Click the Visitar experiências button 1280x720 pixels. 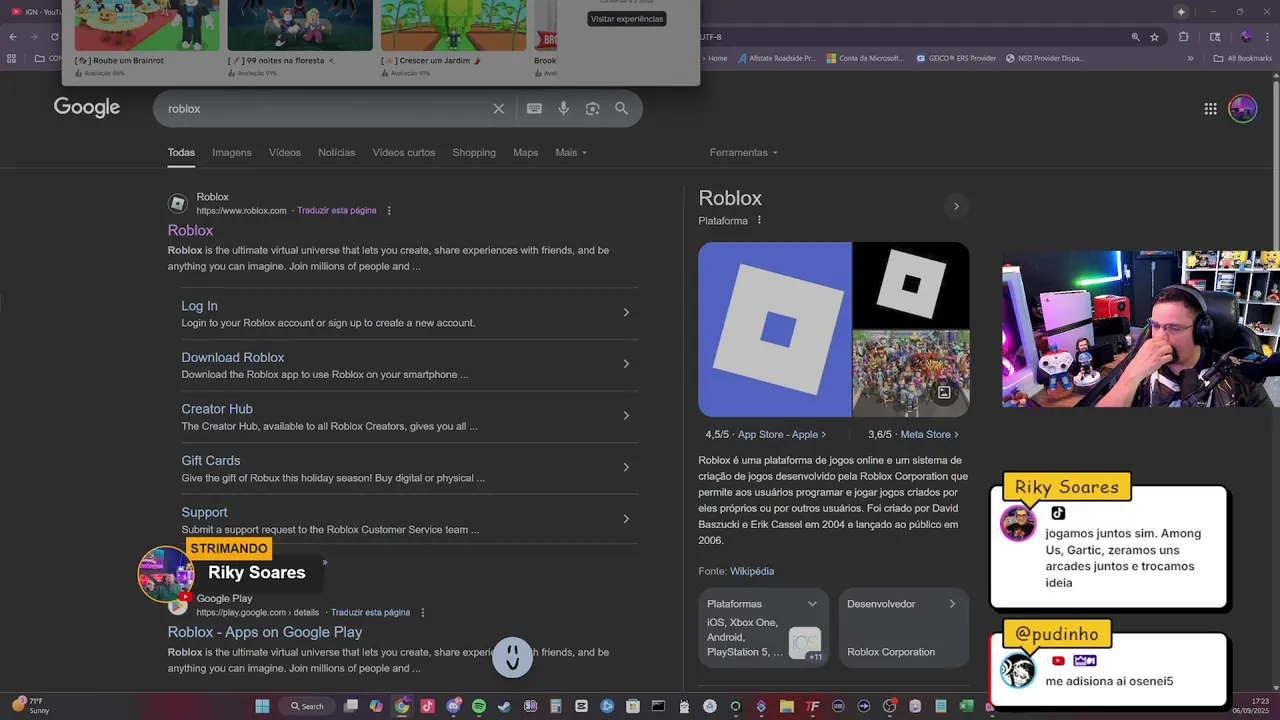point(626,19)
